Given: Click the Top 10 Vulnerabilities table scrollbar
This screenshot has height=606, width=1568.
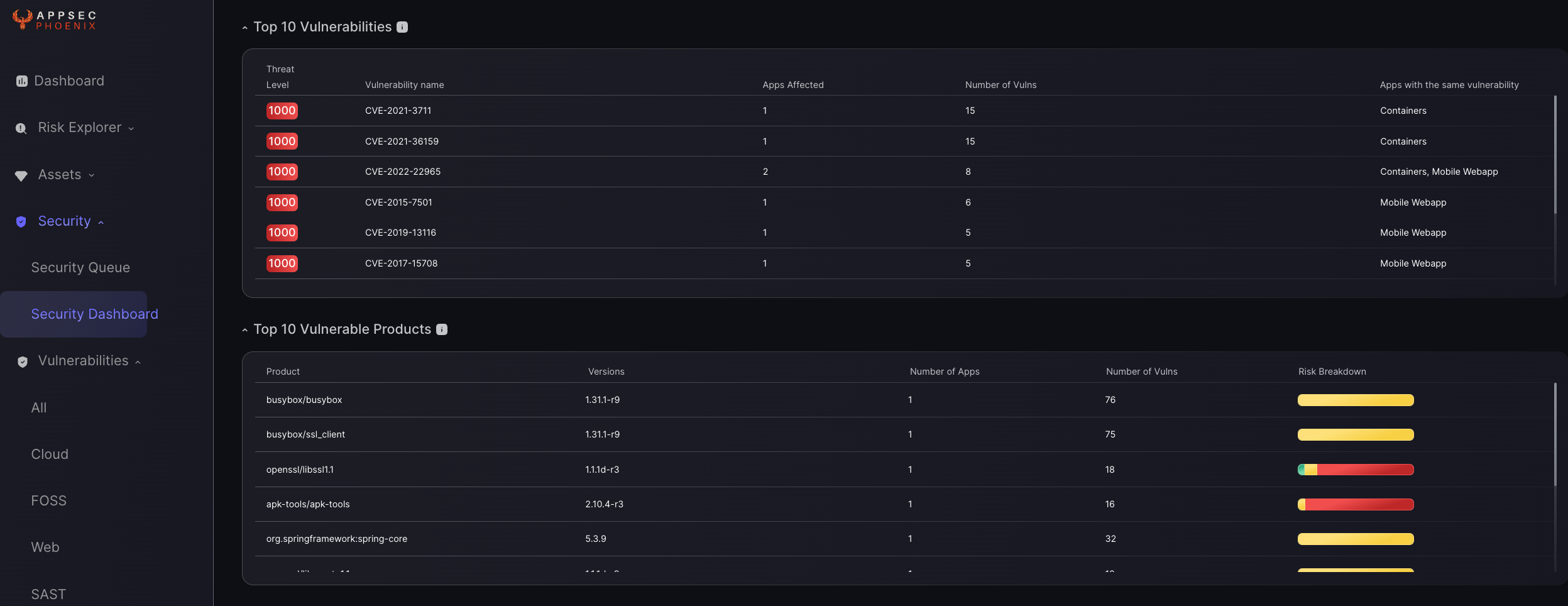Looking at the screenshot, I should (1555, 157).
